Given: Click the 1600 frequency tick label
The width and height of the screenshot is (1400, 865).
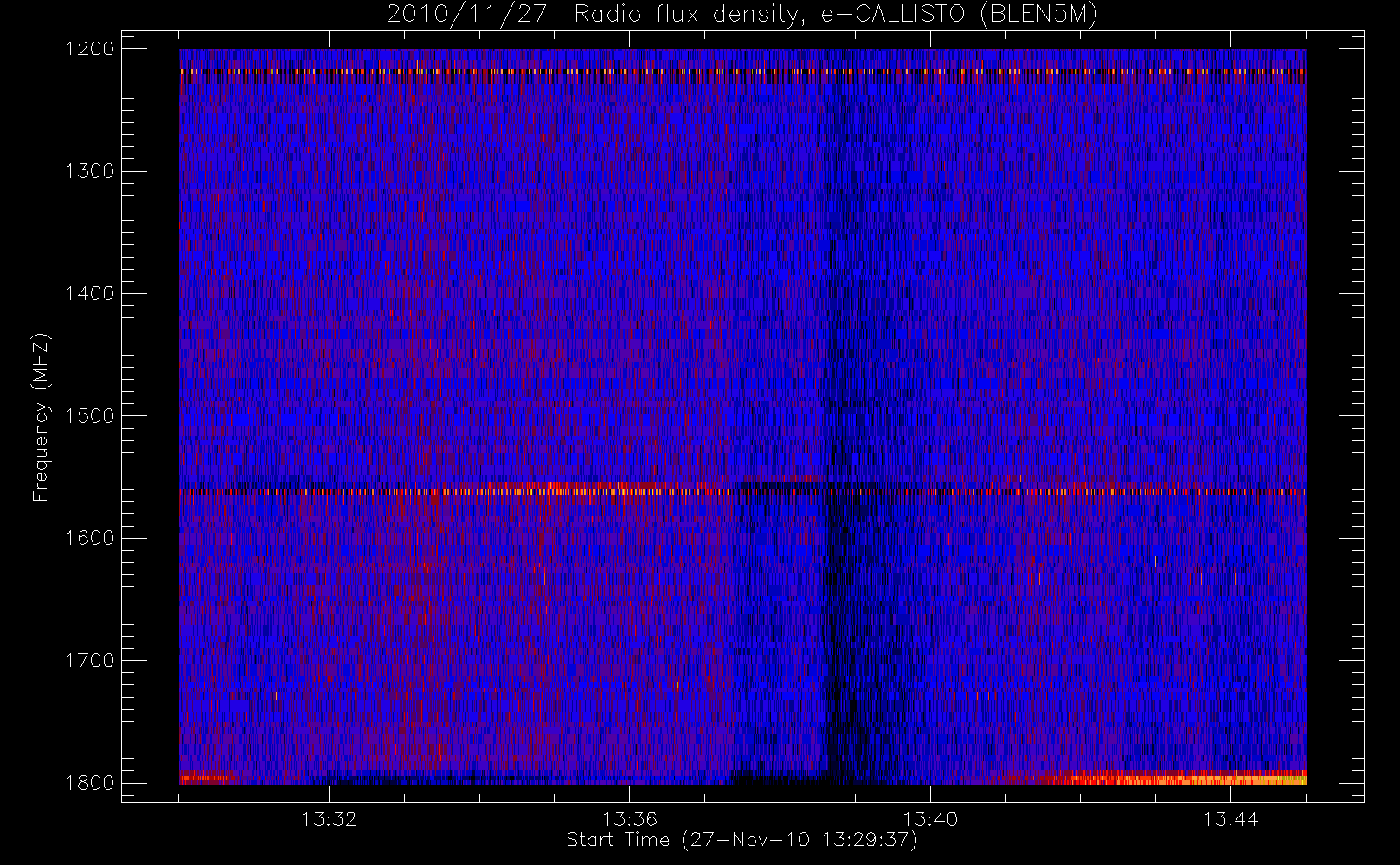Looking at the screenshot, I should pos(90,538).
